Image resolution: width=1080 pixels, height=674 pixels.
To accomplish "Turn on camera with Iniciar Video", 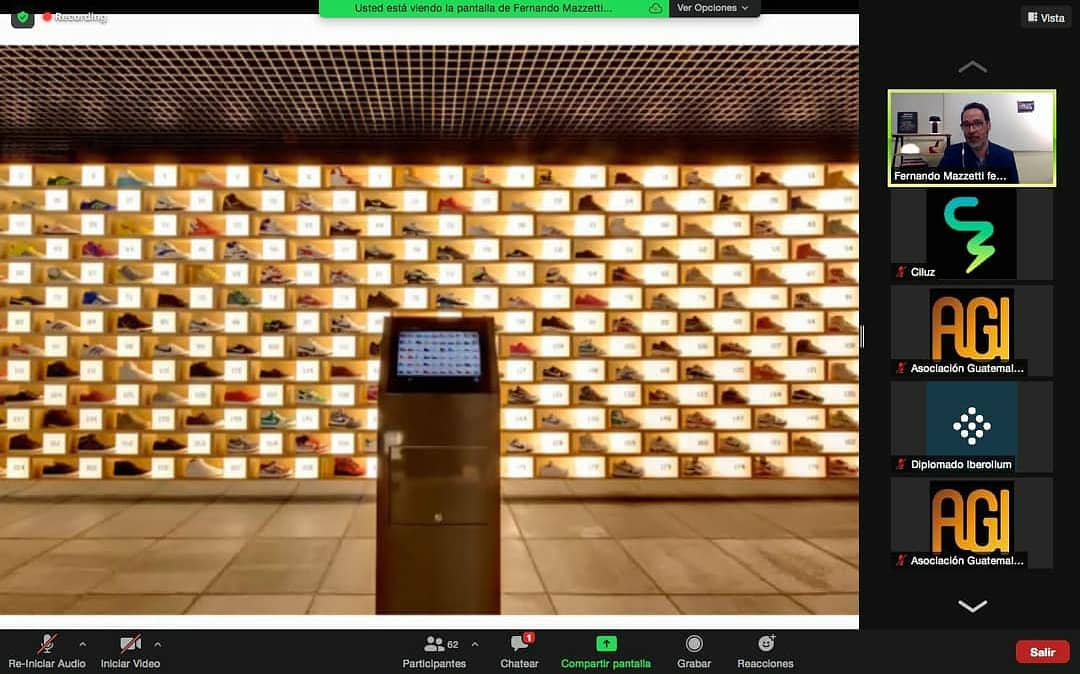I will pyautogui.click(x=130, y=645).
